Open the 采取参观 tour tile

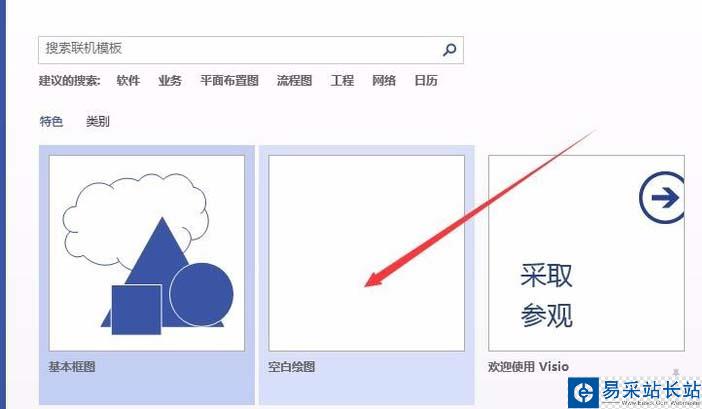(586, 253)
